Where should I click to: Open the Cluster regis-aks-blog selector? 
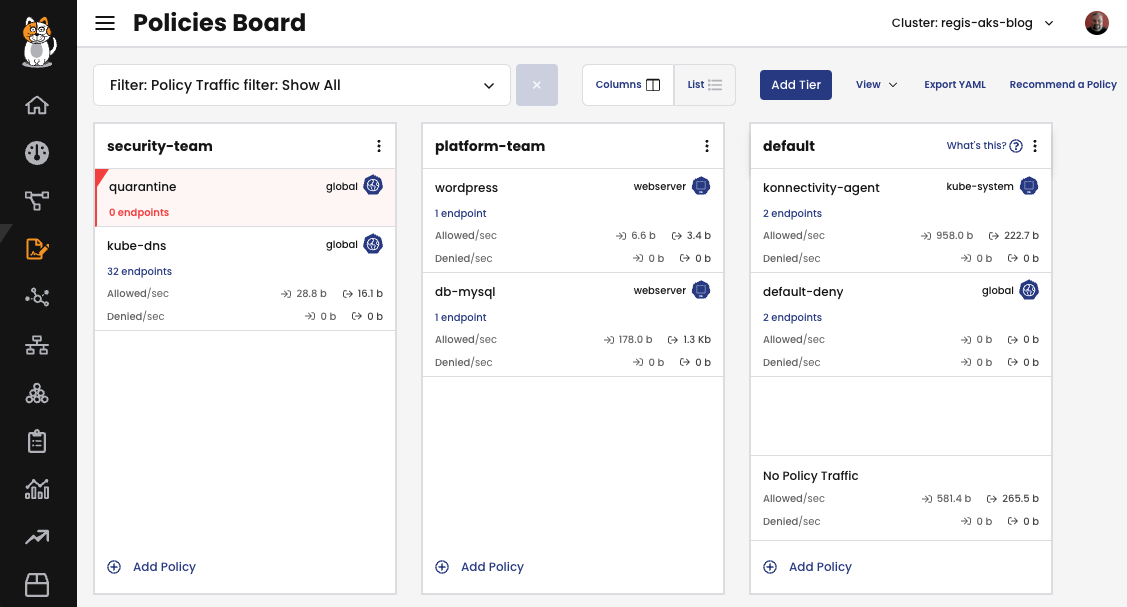tap(972, 23)
